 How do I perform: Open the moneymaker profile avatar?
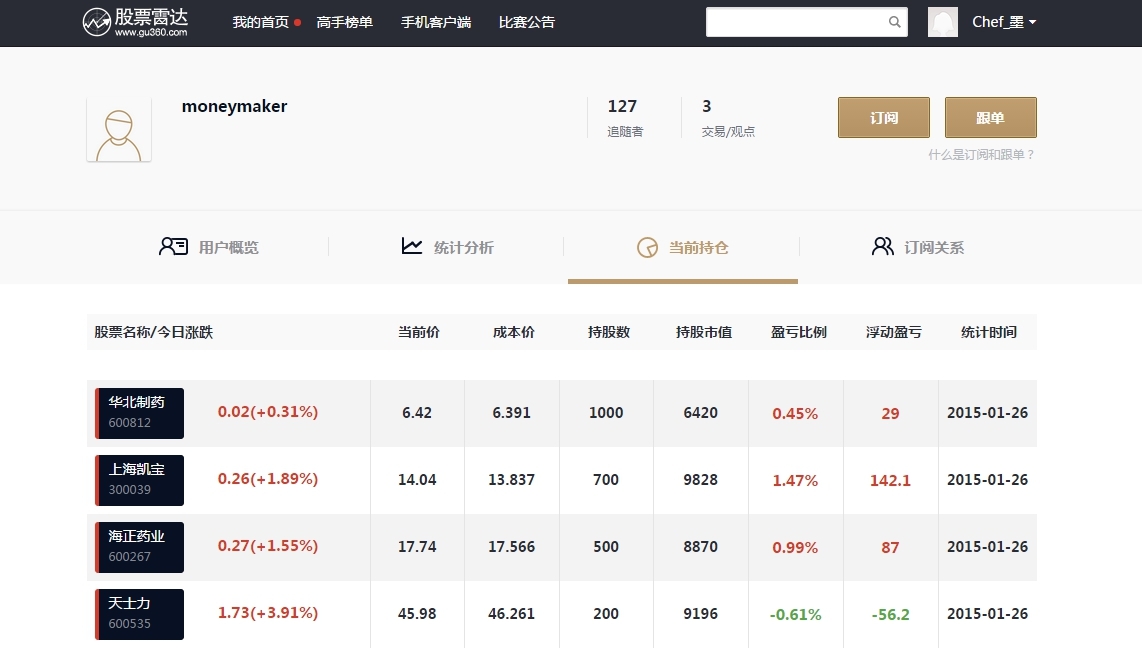(119, 130)
